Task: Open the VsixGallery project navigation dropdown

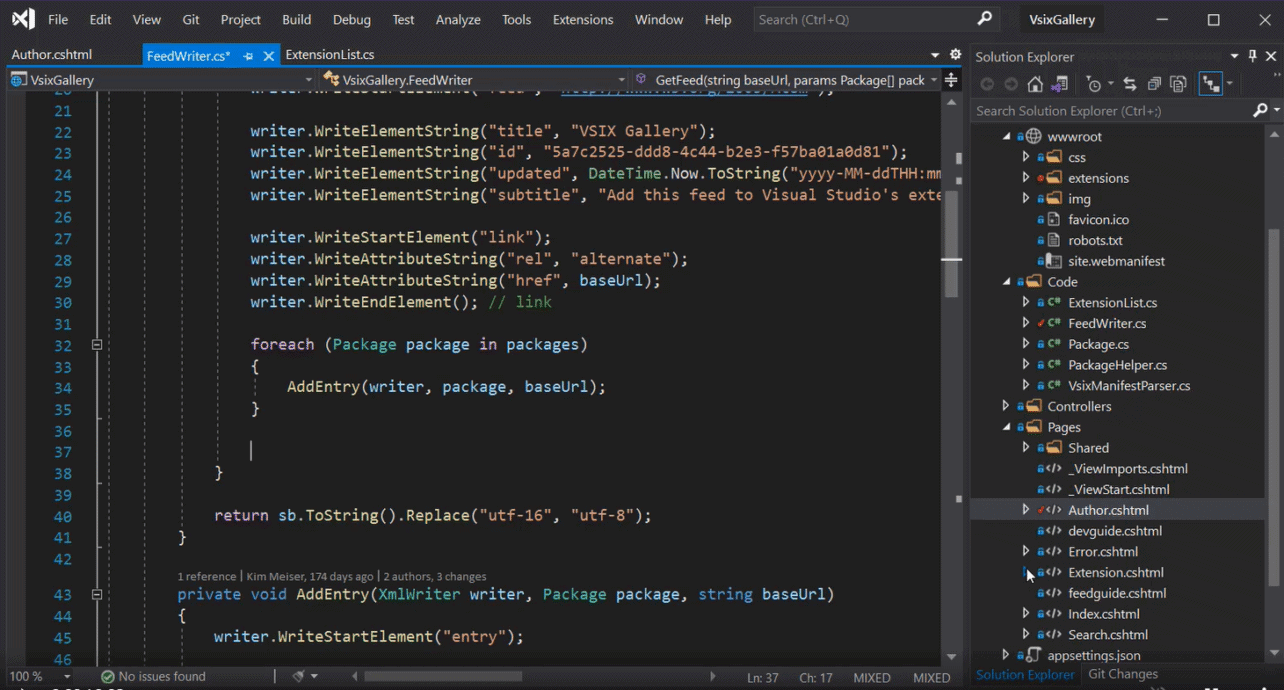Action: (x=307, y=80)
